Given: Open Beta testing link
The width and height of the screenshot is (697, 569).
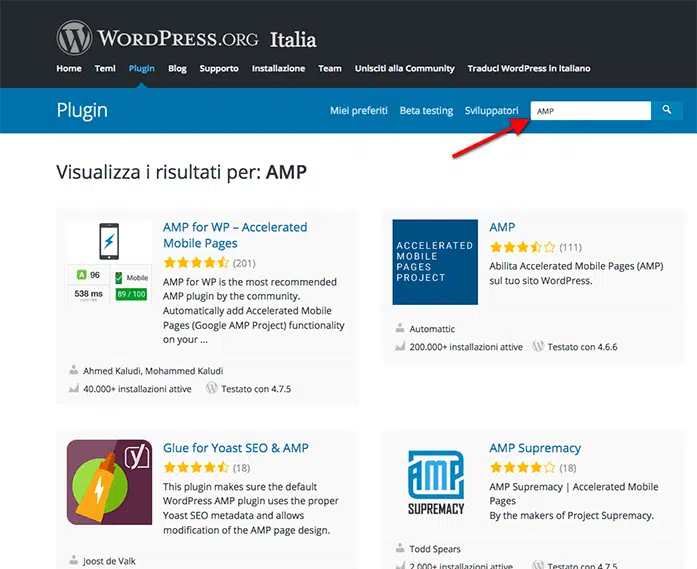Looking at the screenshot, I should (x=426, y=111).
